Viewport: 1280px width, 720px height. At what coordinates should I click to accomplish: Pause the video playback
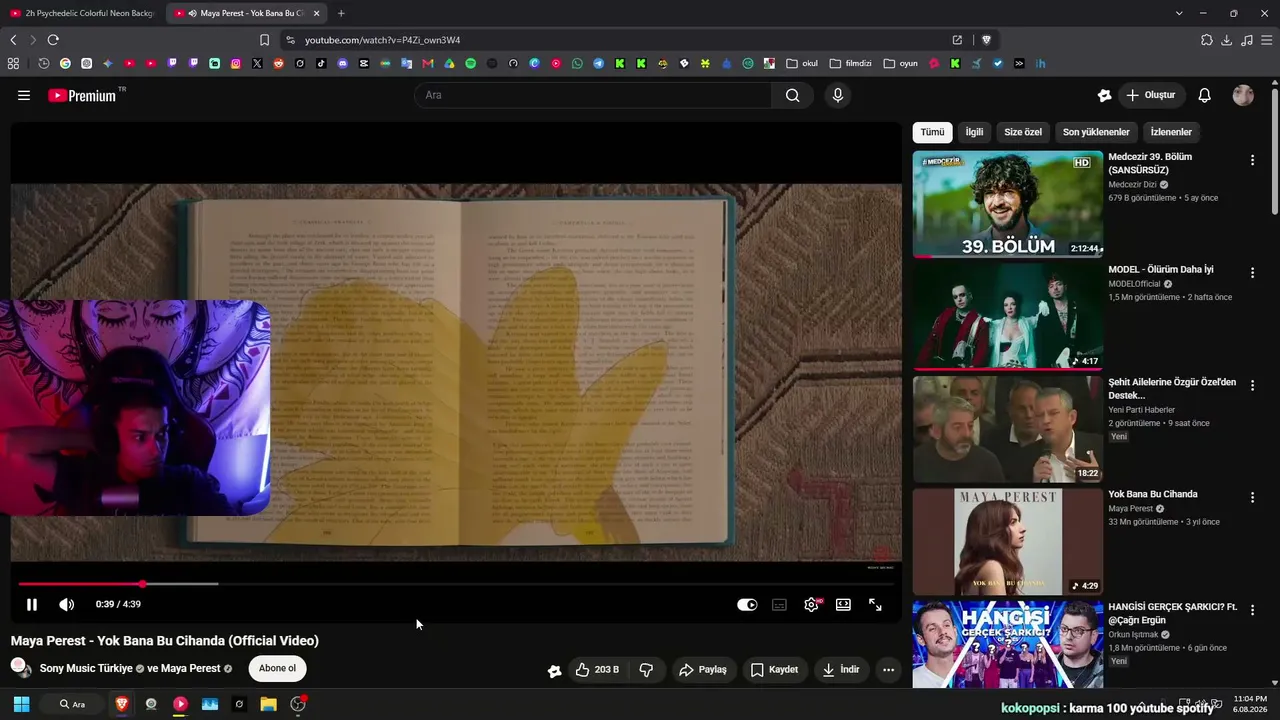pyautogui.click(x=32, y=605)
